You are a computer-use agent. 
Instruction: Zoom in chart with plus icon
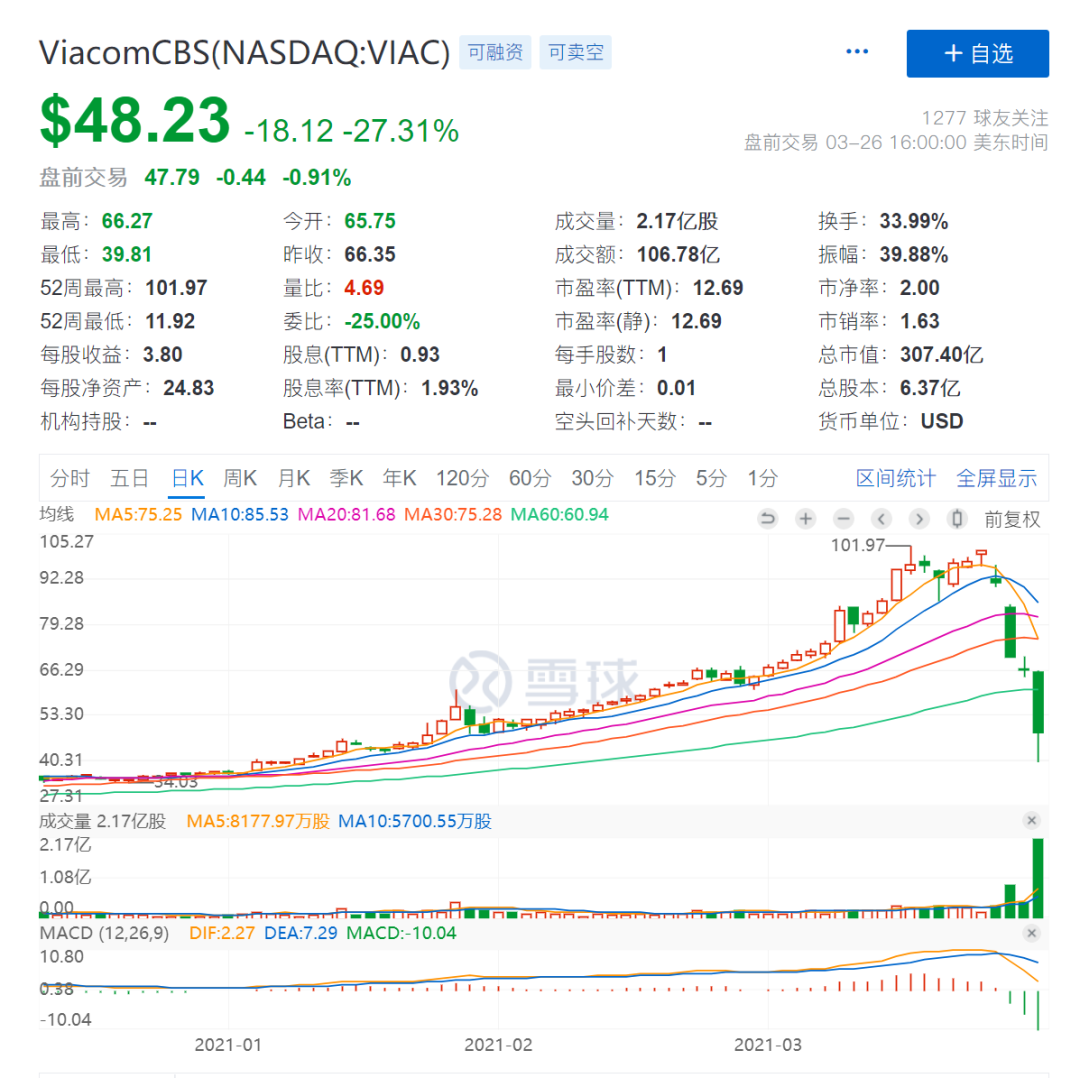coord(805,518)
